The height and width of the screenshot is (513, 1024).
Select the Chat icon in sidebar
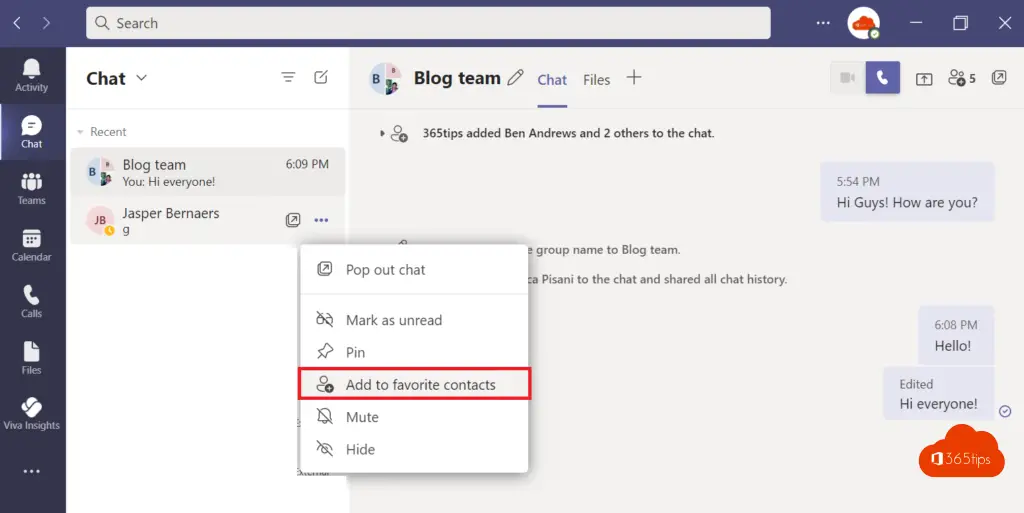(31, 132)
